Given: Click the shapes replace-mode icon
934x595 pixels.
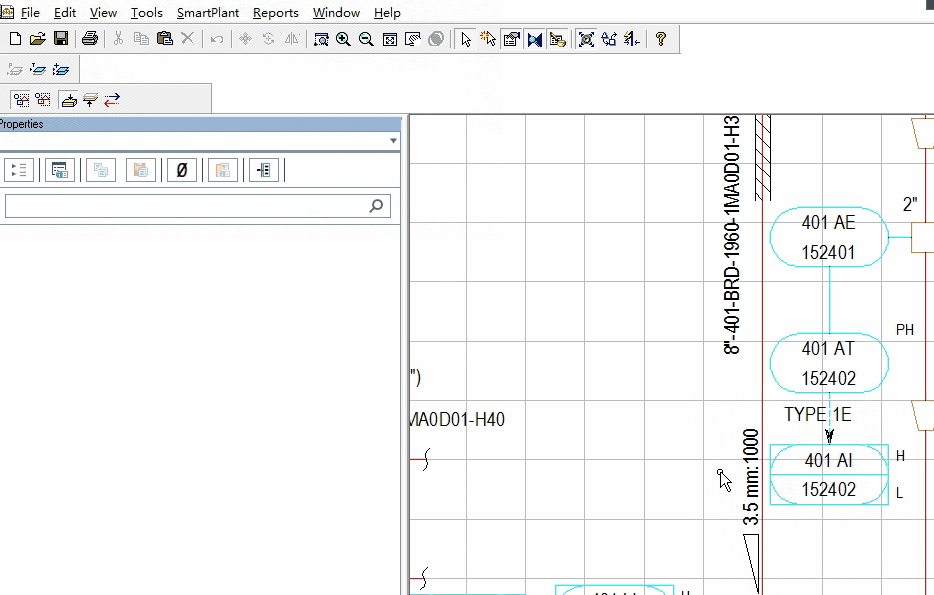Looking at the screenshot, I should pyautogui.click(x=609, y=39).
